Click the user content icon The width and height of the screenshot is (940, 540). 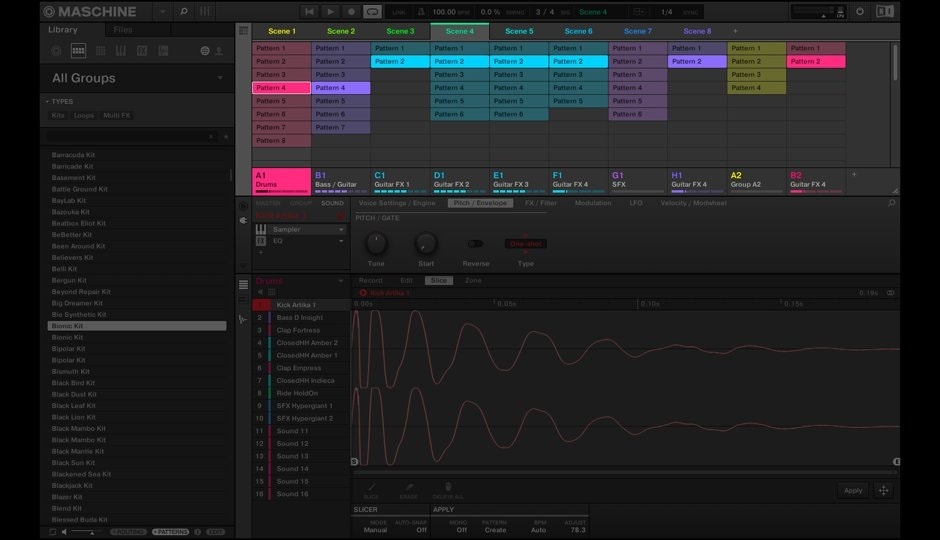[219, 51]
